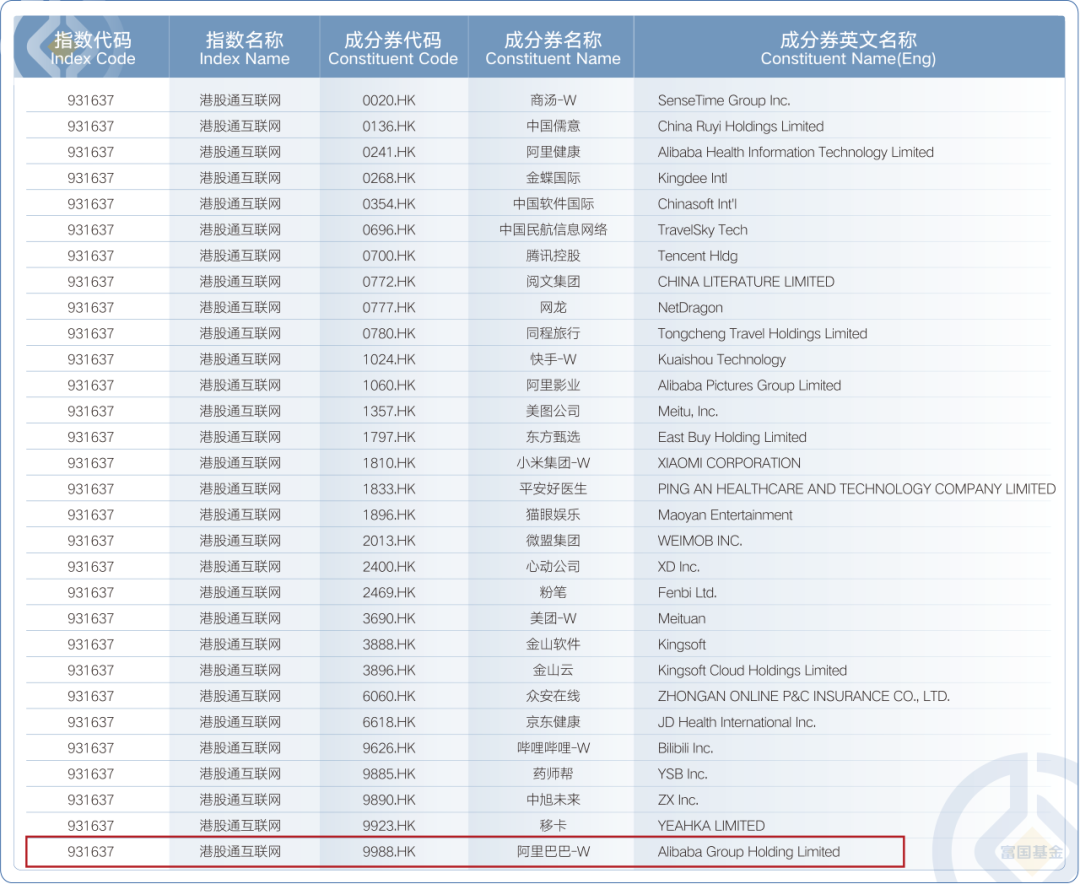Click Maoyan Entertainment cell
This screenshot has width=1080, height=884.
tap(725, 515)
